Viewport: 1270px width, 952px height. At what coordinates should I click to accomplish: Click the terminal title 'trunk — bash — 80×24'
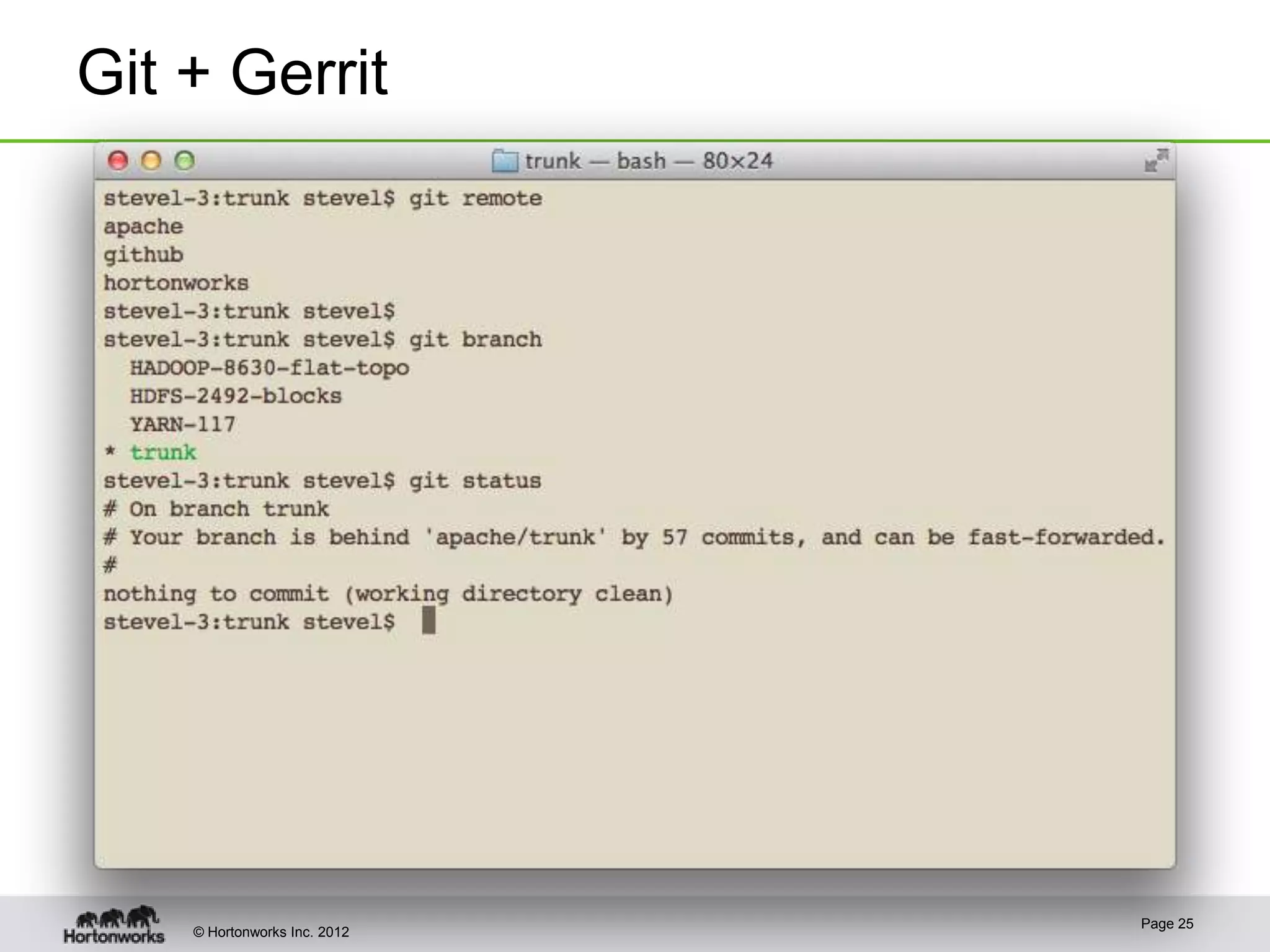(x=649, y=161)
